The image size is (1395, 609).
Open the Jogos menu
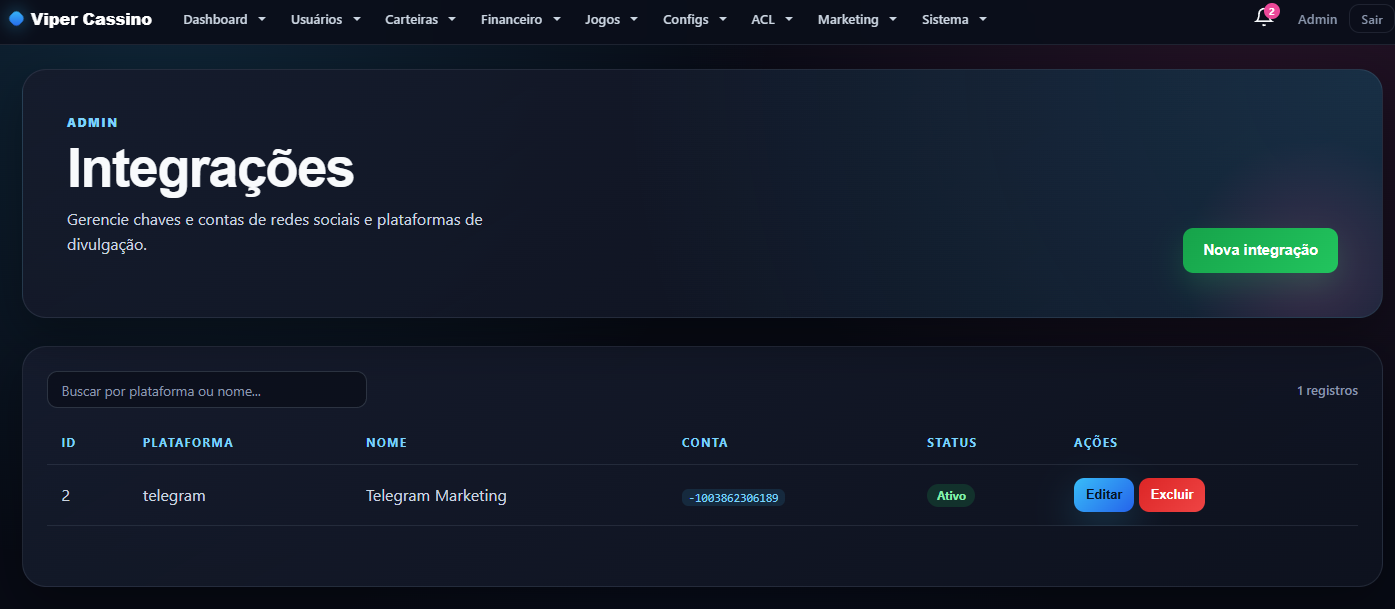point(611,19)
